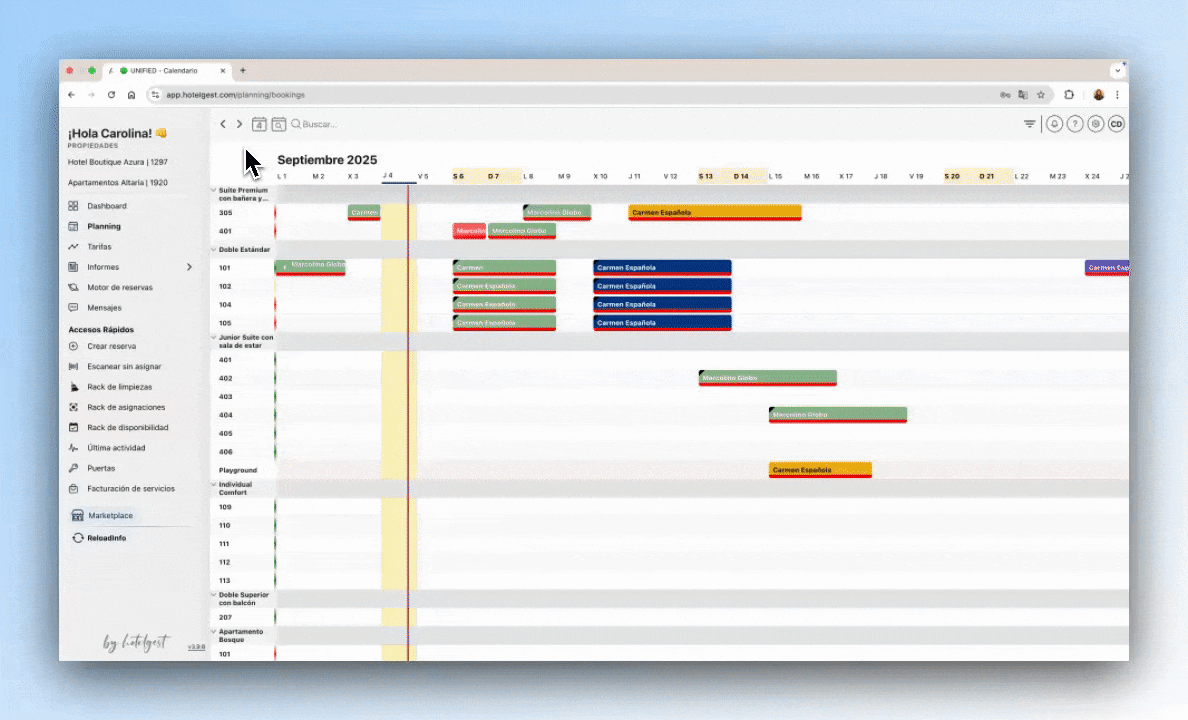Open the planning filter lines icon
Viewport: 1188px width, 720px height.
1029,124
